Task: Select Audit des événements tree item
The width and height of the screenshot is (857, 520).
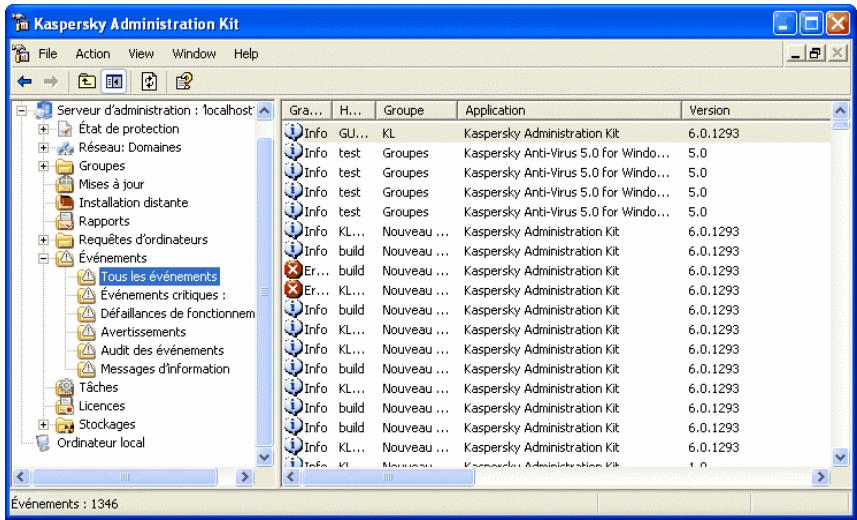Action: click(x=162, y=350)
